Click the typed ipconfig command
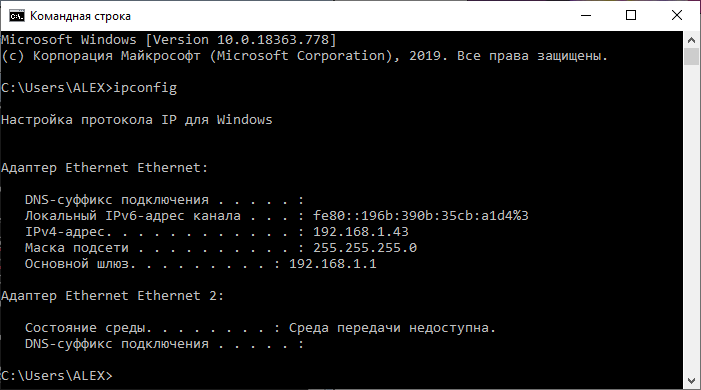This screenshot has width=701, height=390. [145, 88]
